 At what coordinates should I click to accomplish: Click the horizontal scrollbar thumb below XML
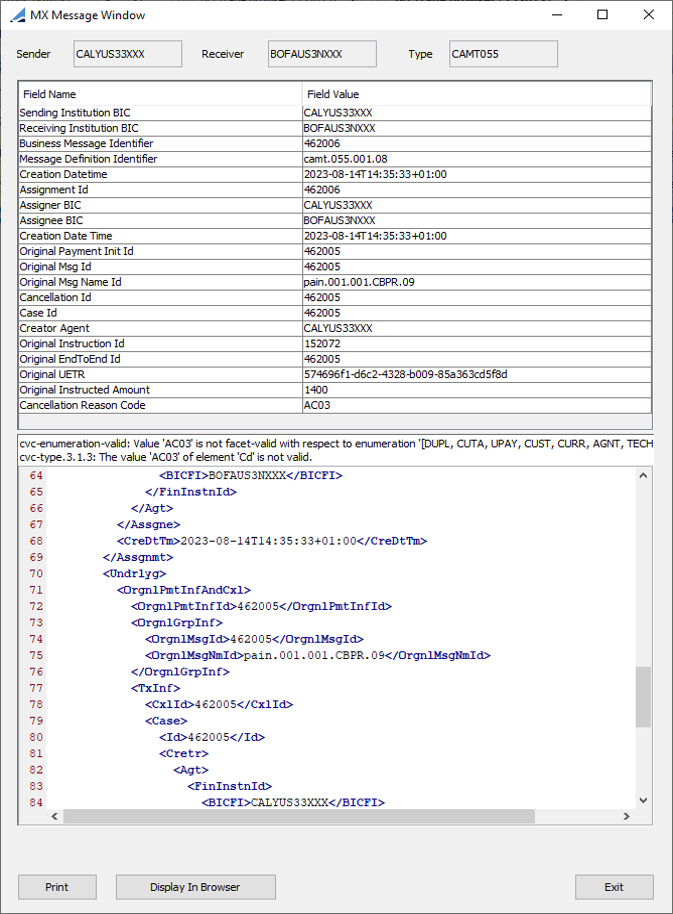click(x=299, y=816)
